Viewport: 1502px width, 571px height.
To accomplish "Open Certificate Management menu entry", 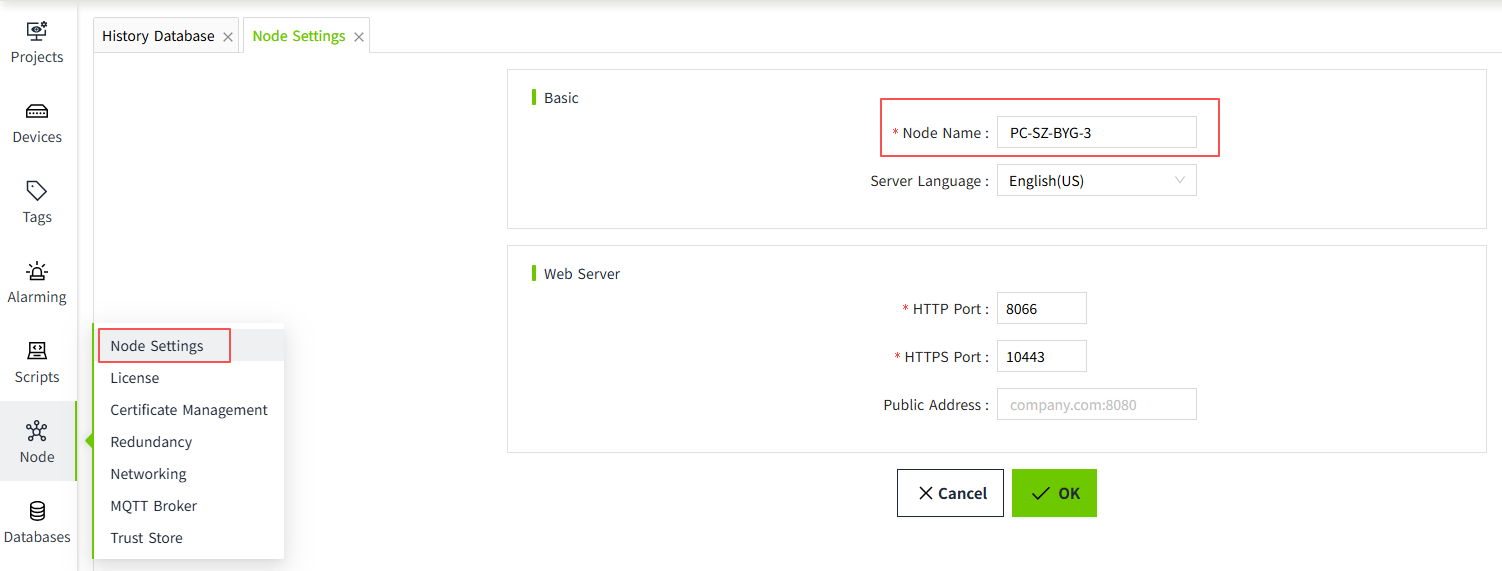I will pyautogui.click(x=189, y=410).
